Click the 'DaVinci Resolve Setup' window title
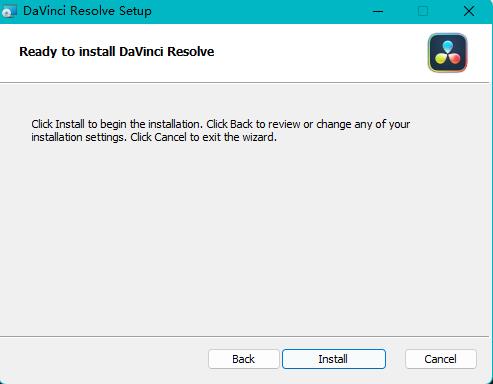The height and width of the screenshot is (384, 493). (x=87, y=11)
